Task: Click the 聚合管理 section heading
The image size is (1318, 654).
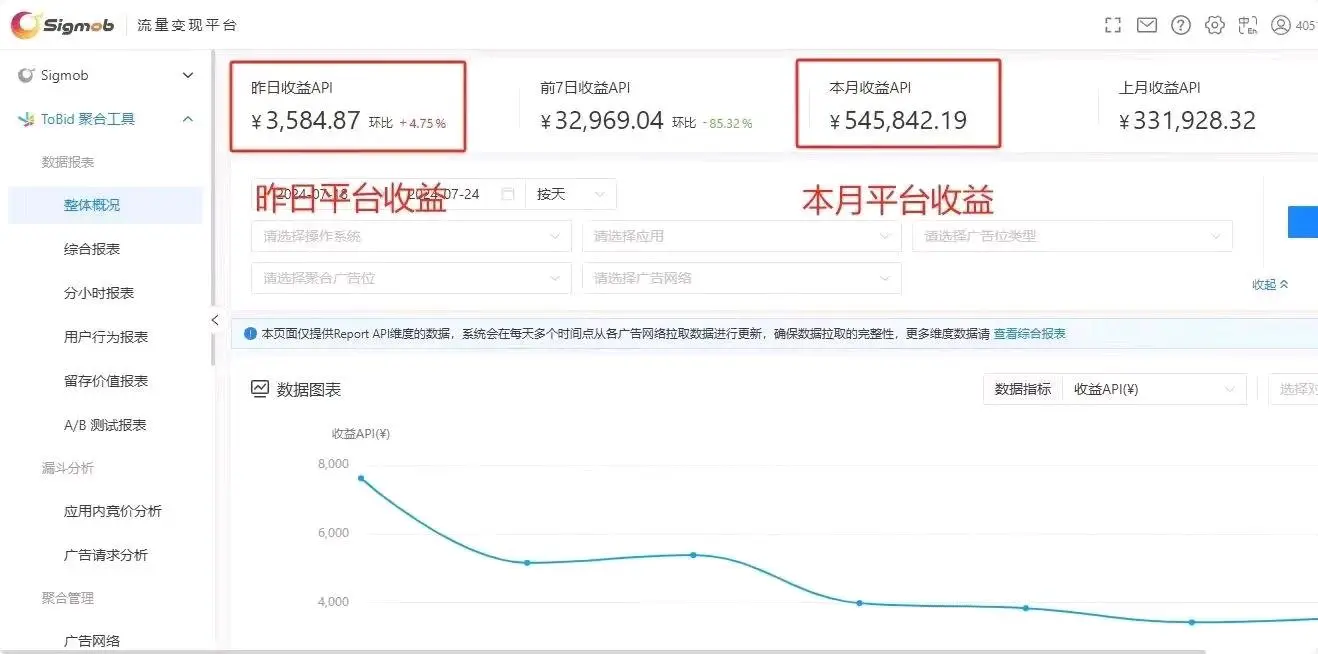Action: 68,598
